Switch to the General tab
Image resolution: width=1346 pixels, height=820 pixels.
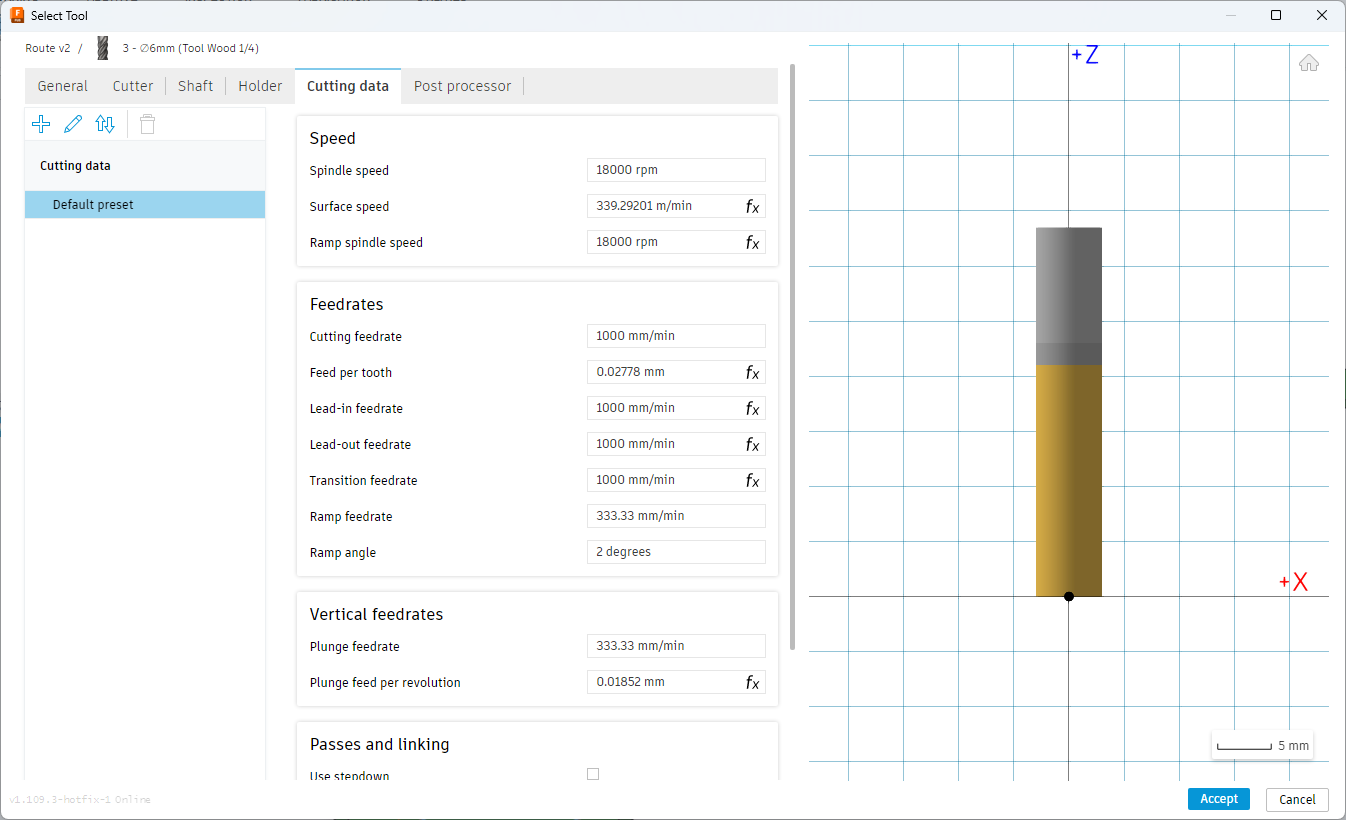point(63,86)
